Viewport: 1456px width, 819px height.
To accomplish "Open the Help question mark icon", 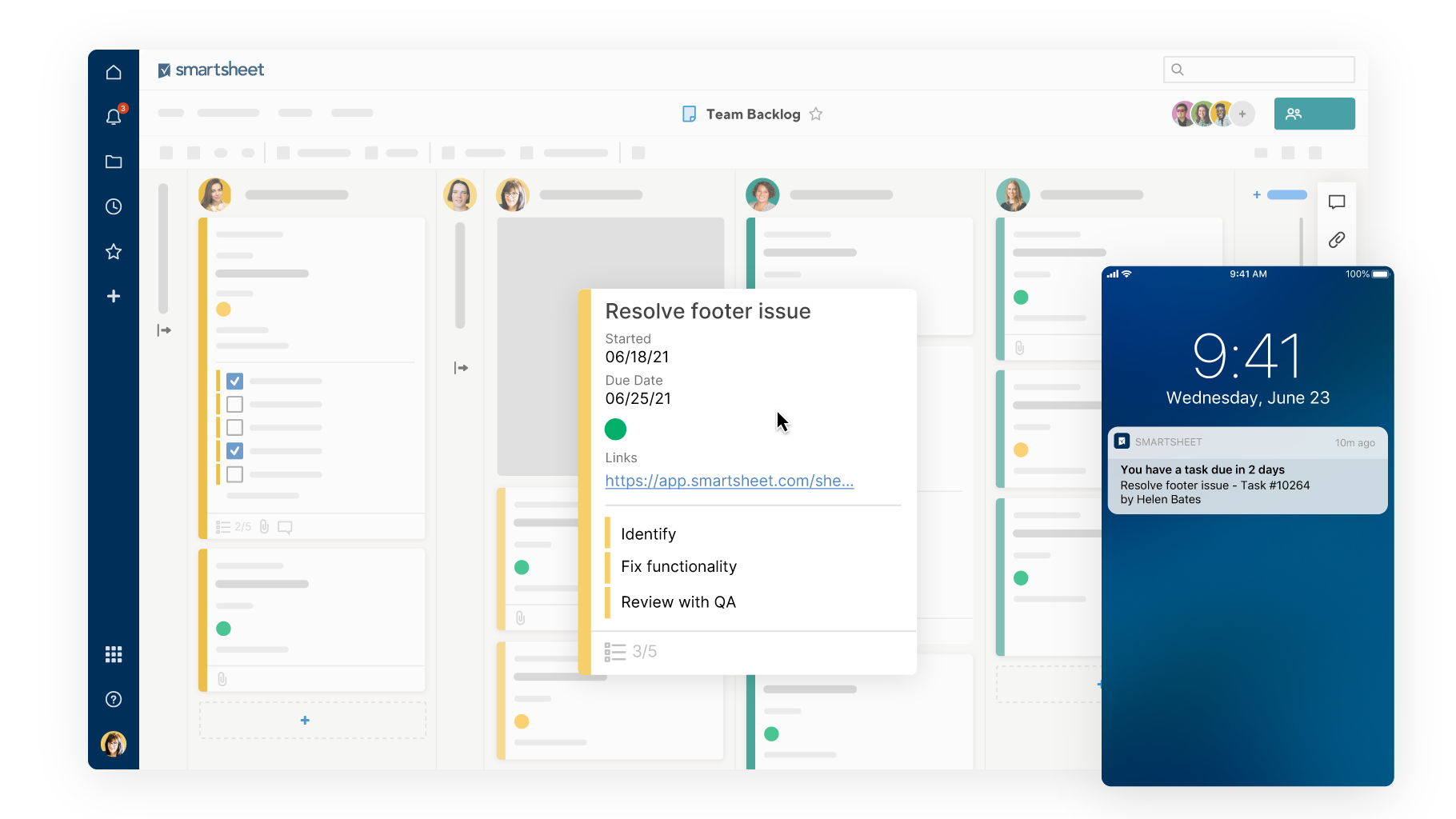I will 114,699.
